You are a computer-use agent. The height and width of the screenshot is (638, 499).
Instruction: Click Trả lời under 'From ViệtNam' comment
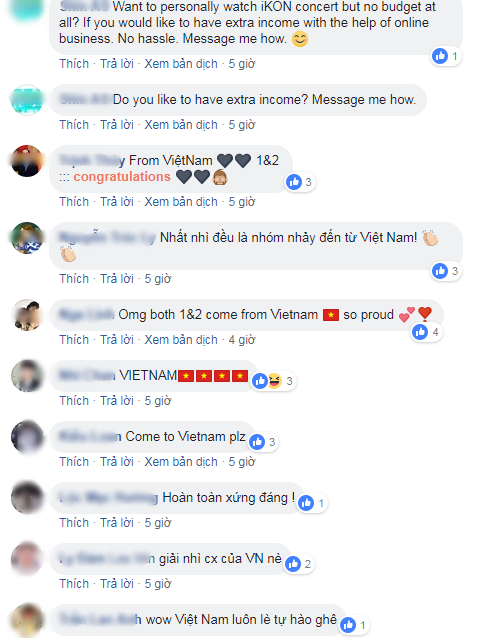117,202
